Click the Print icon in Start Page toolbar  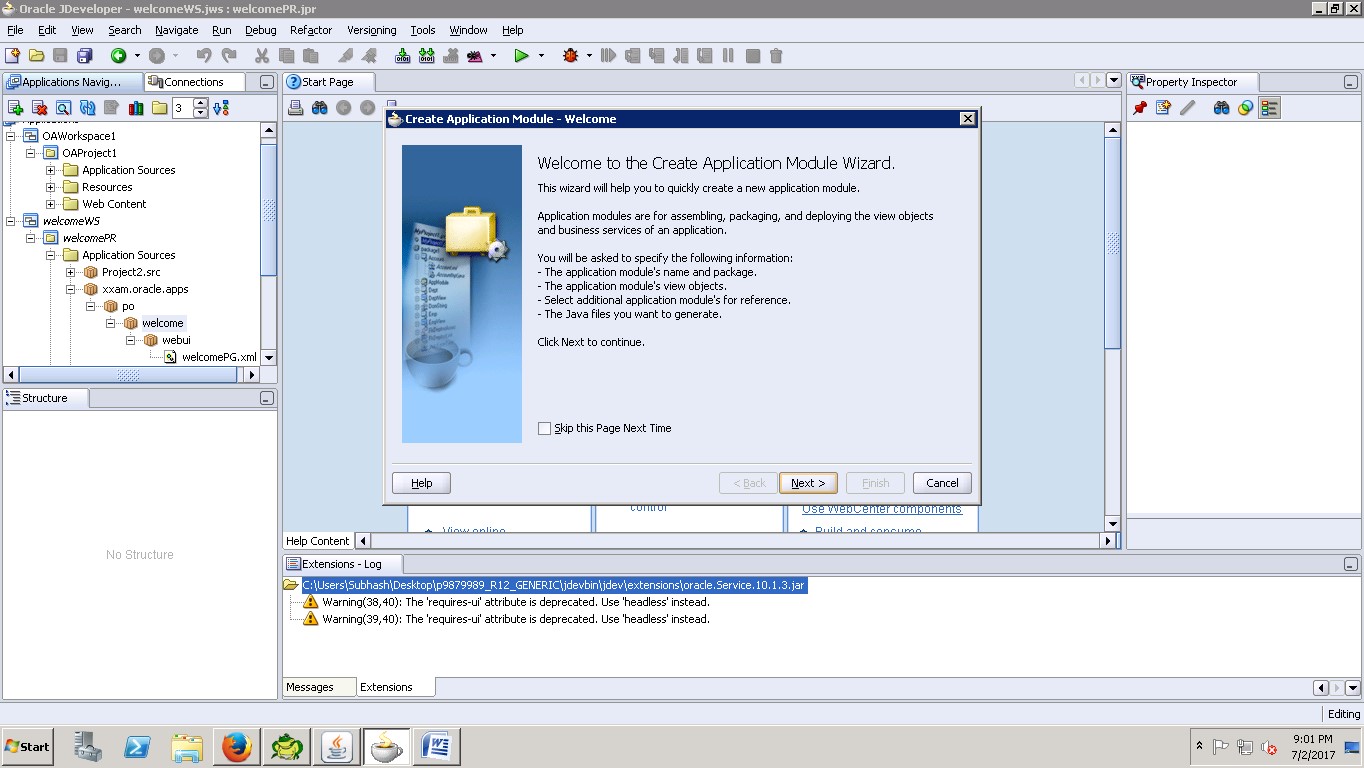click(296, 107)
